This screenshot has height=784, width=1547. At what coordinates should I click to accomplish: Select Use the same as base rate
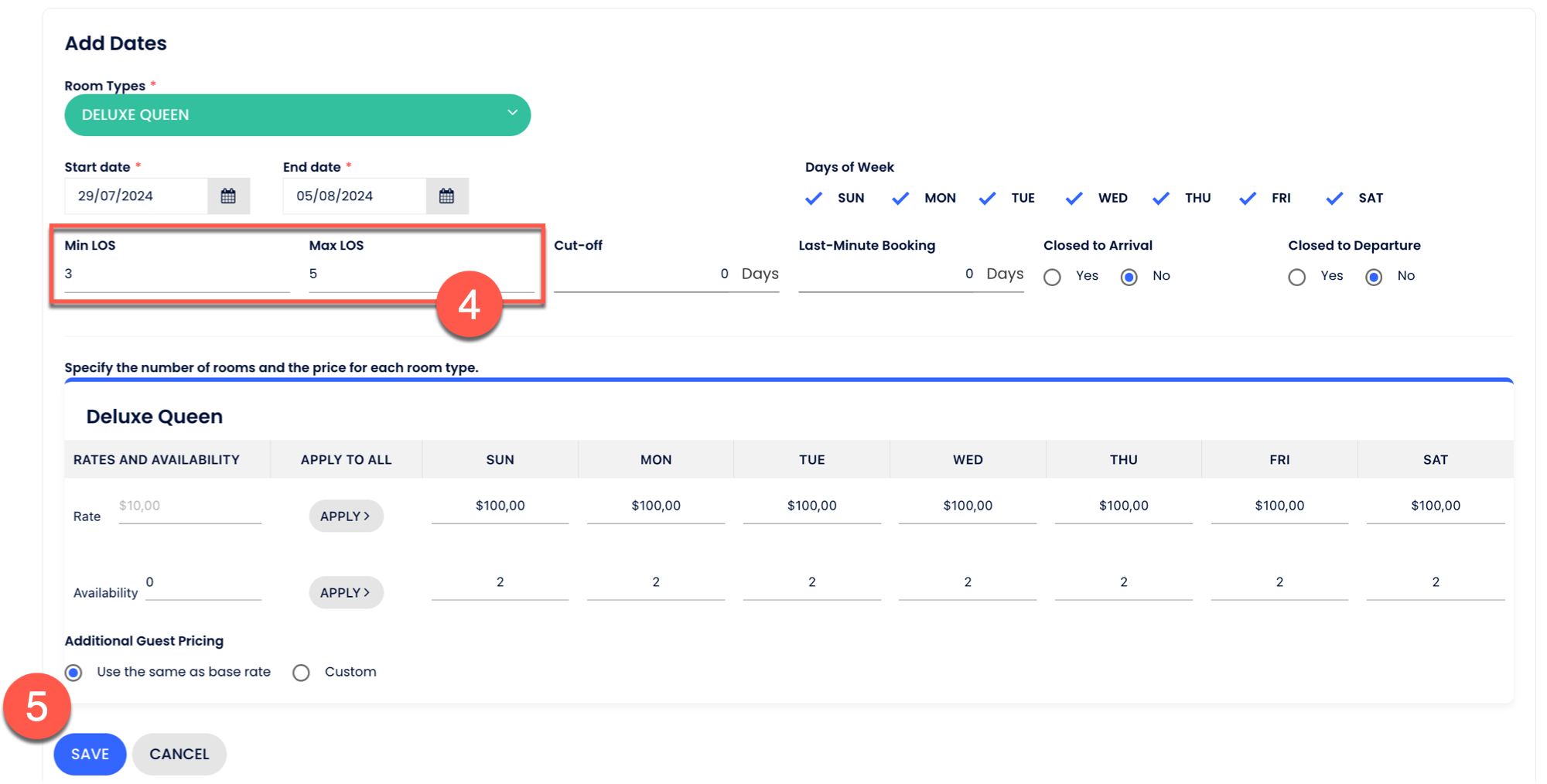(73, 673)
